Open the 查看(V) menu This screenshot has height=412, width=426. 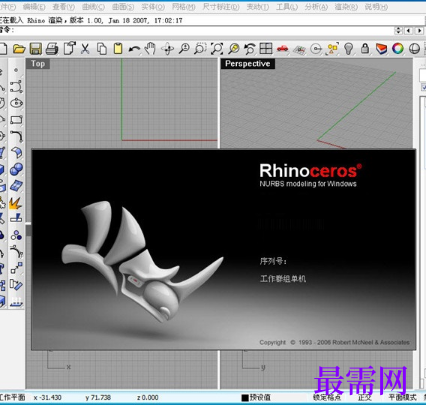pos(63,7)
